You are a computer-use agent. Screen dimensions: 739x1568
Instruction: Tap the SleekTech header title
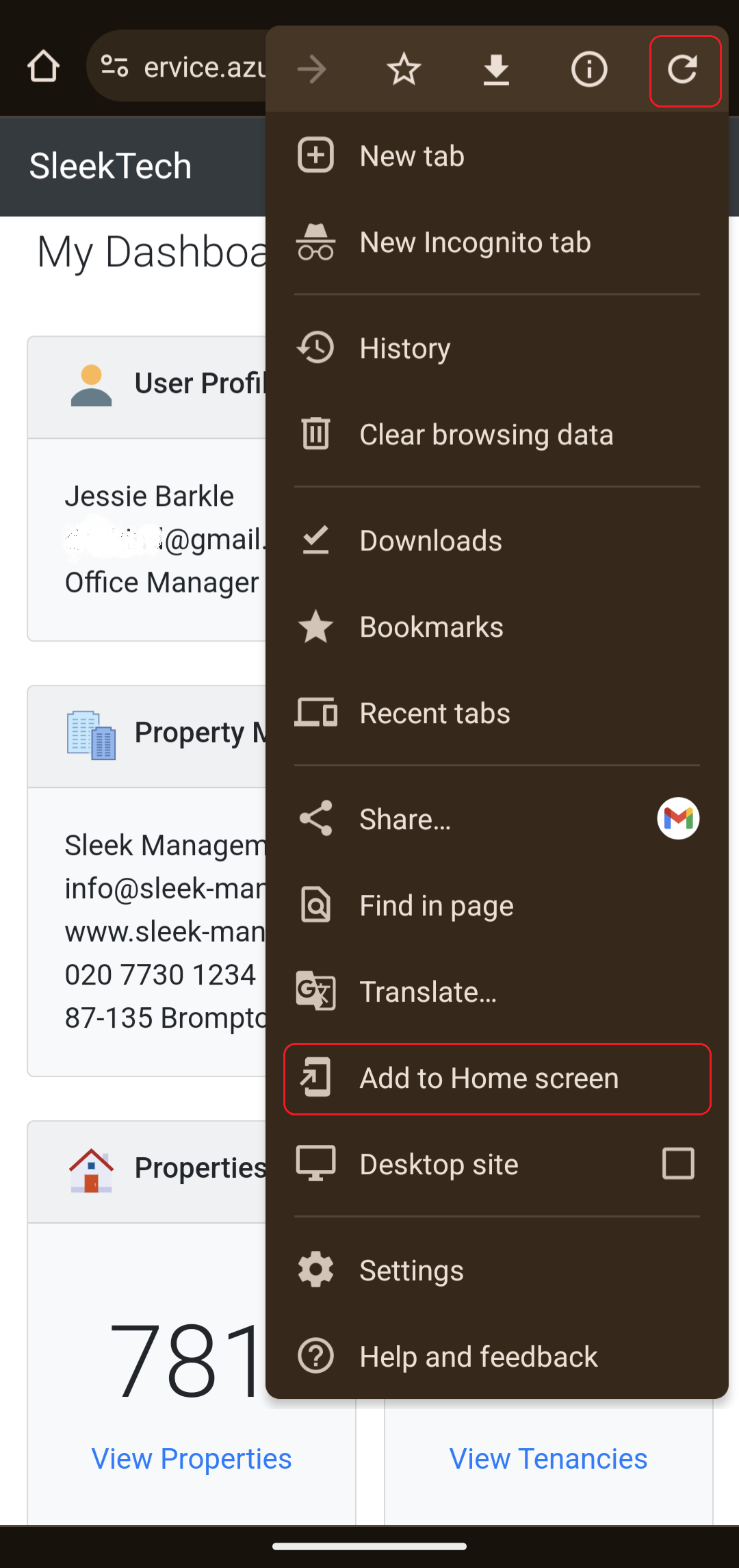tap(110, 166)
